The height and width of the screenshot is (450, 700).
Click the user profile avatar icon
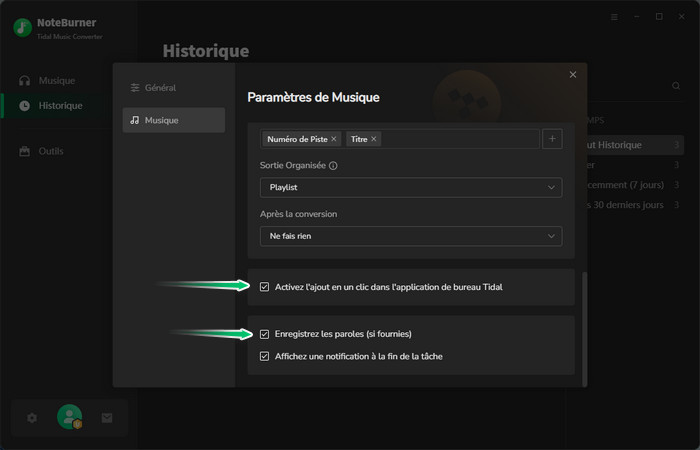tap(69, 417)
